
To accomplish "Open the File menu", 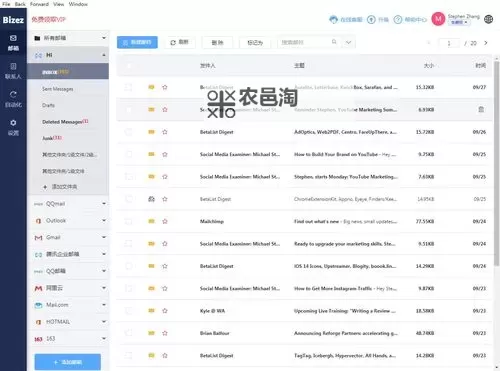I will (6, 4).
